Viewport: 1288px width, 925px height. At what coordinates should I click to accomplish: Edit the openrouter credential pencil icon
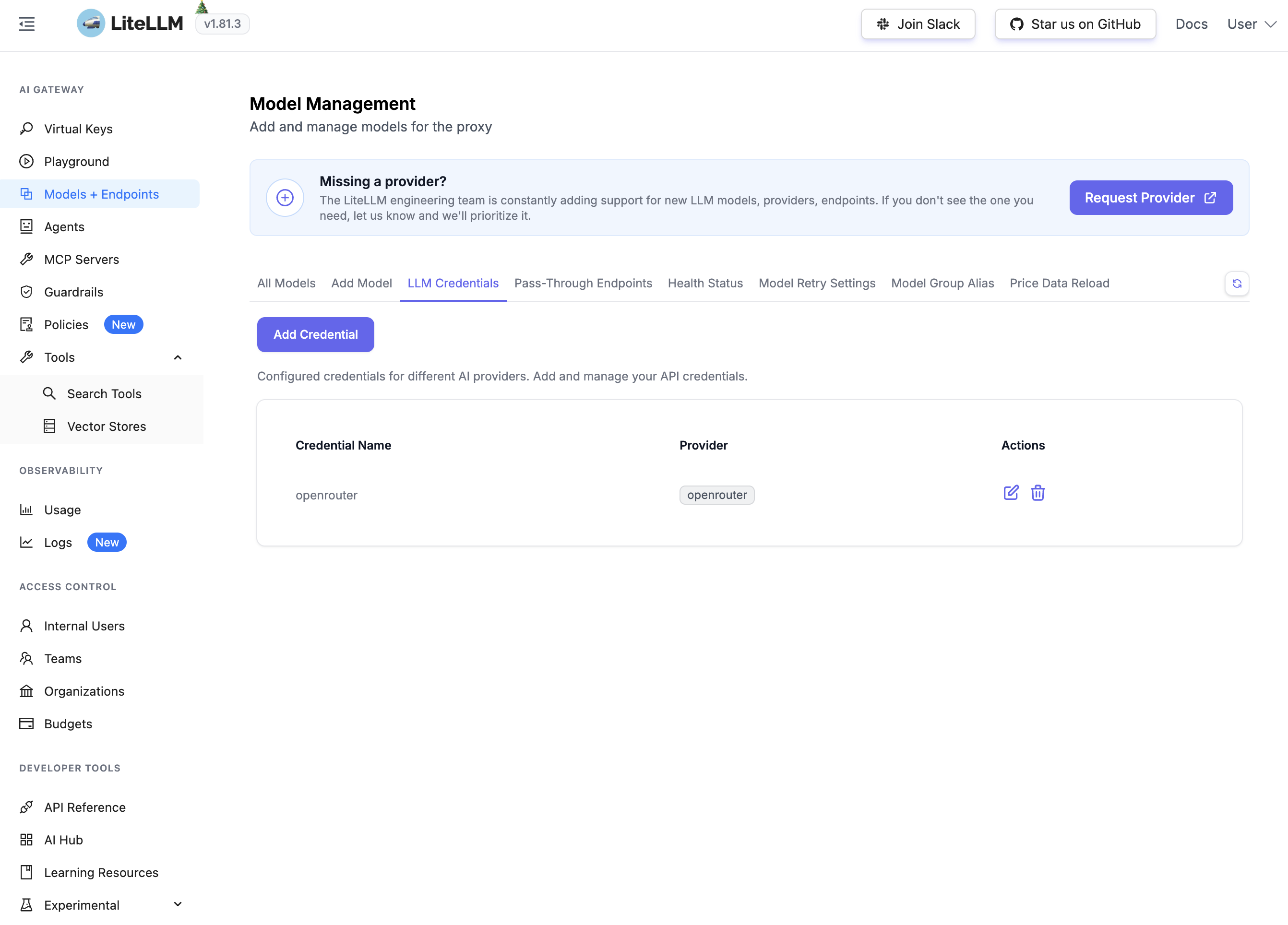tap(1011, 492)
